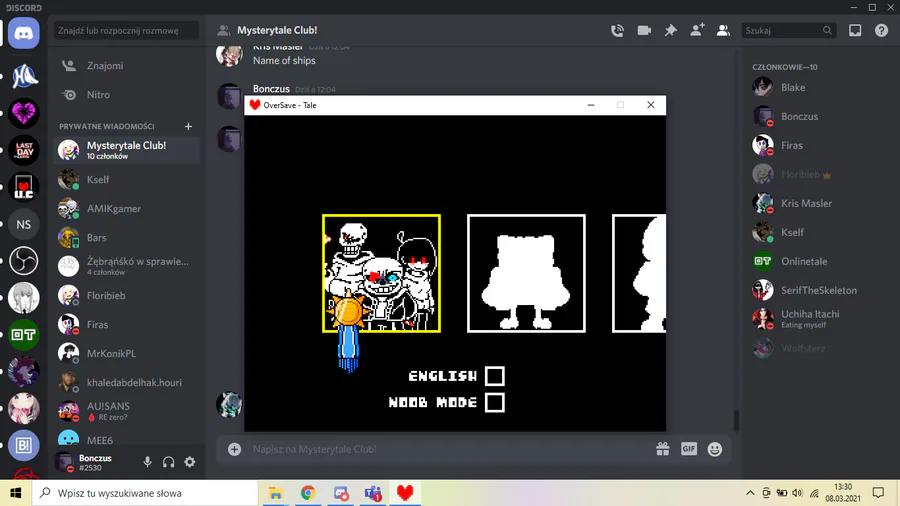Open the server with blue HA logo

24,76
